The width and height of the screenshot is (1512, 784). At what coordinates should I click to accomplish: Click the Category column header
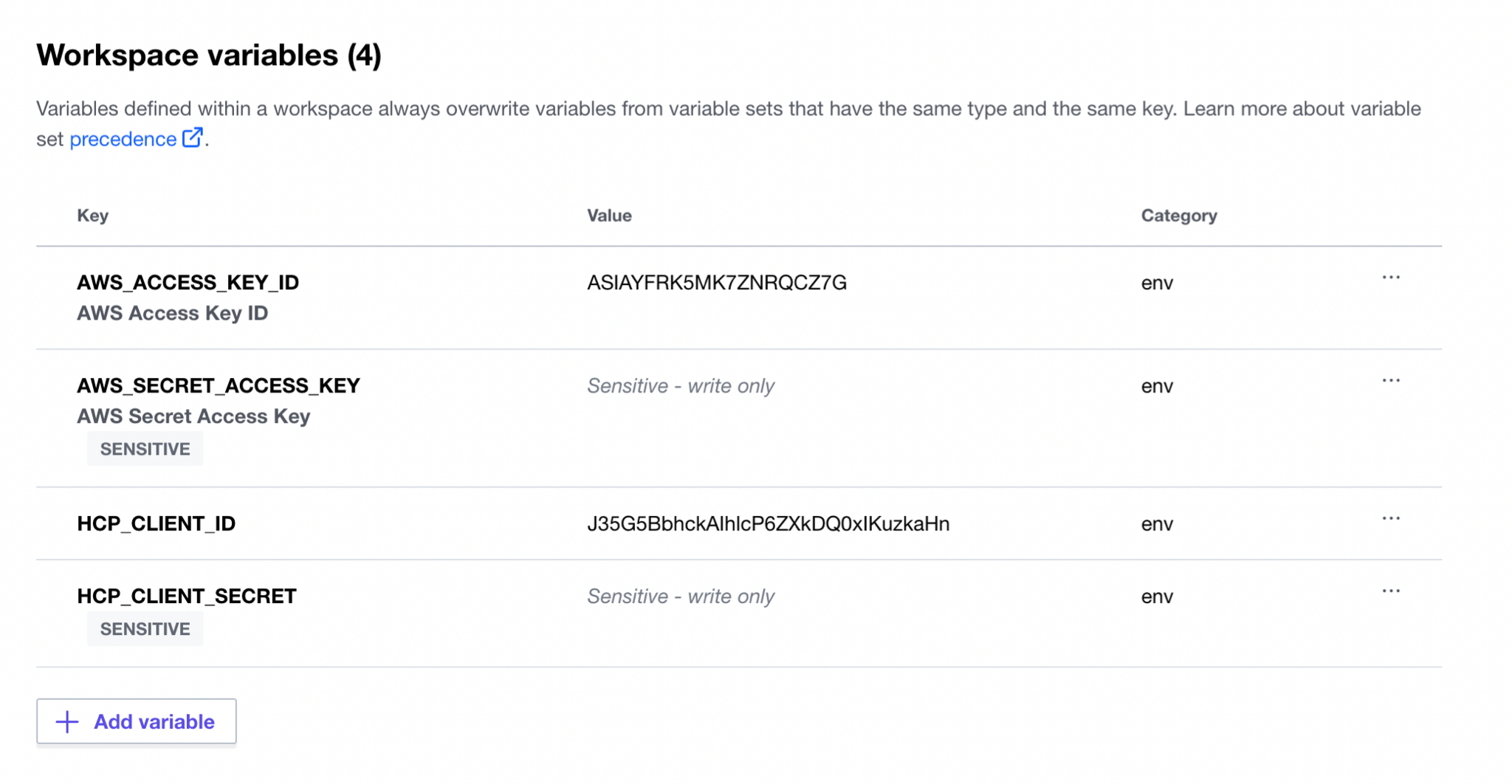[x=1178, y=216]
